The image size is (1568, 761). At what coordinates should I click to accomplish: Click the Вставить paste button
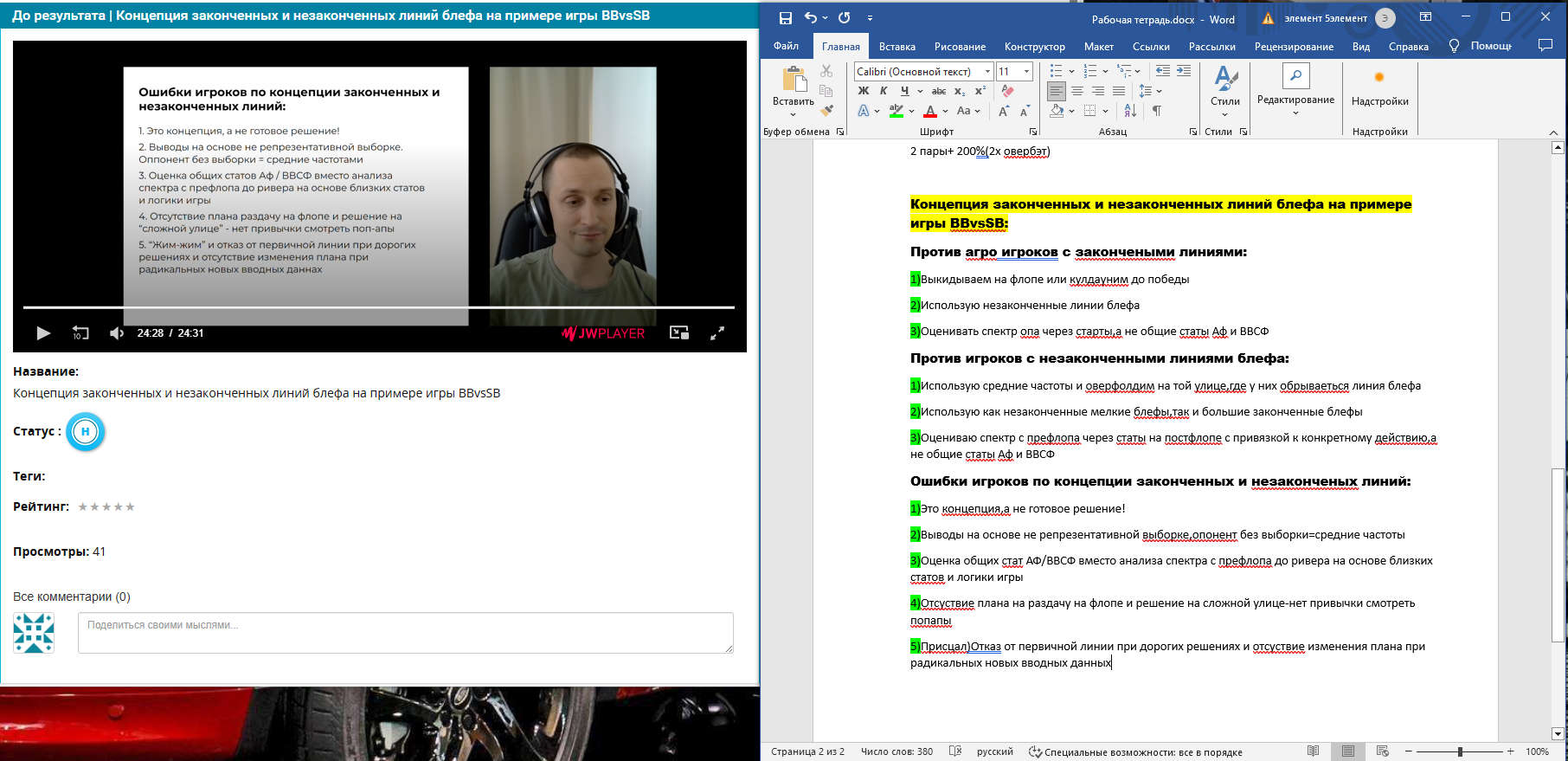pyautogui.click(x=794, y=89)
